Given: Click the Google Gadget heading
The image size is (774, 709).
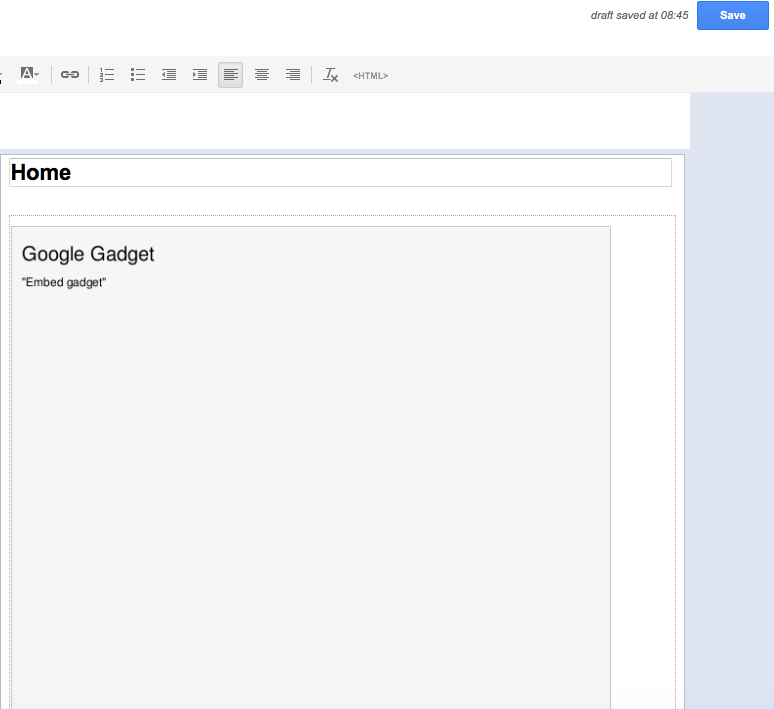Looking at the screenshot, I should point(88,254).
